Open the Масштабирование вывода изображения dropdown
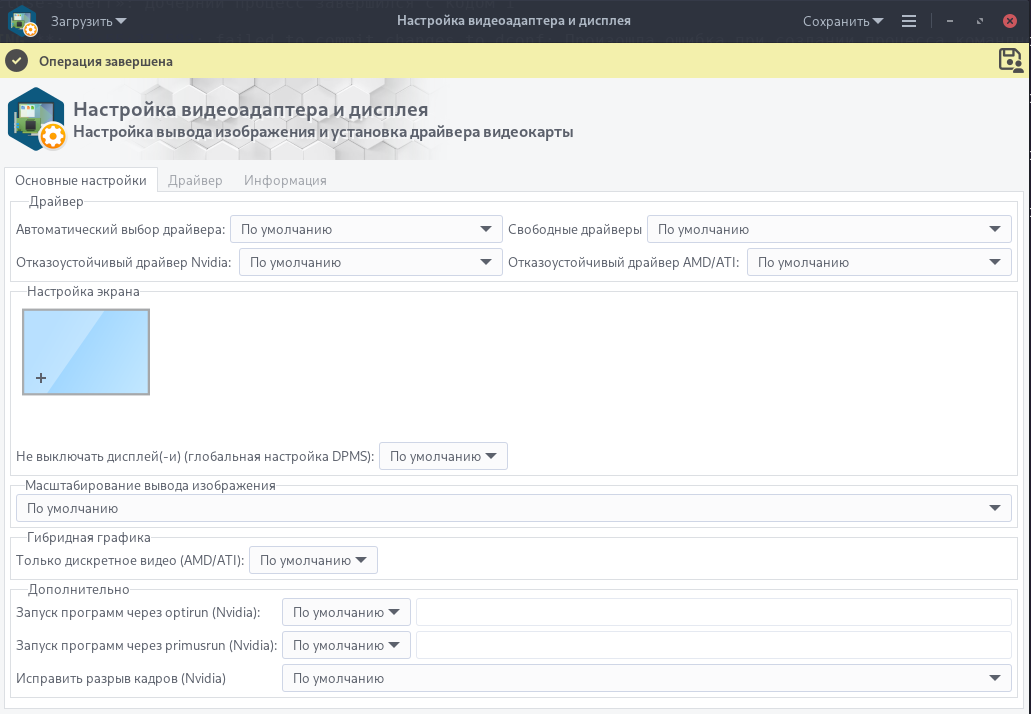 pyautogui.click(x=513, y=508)
